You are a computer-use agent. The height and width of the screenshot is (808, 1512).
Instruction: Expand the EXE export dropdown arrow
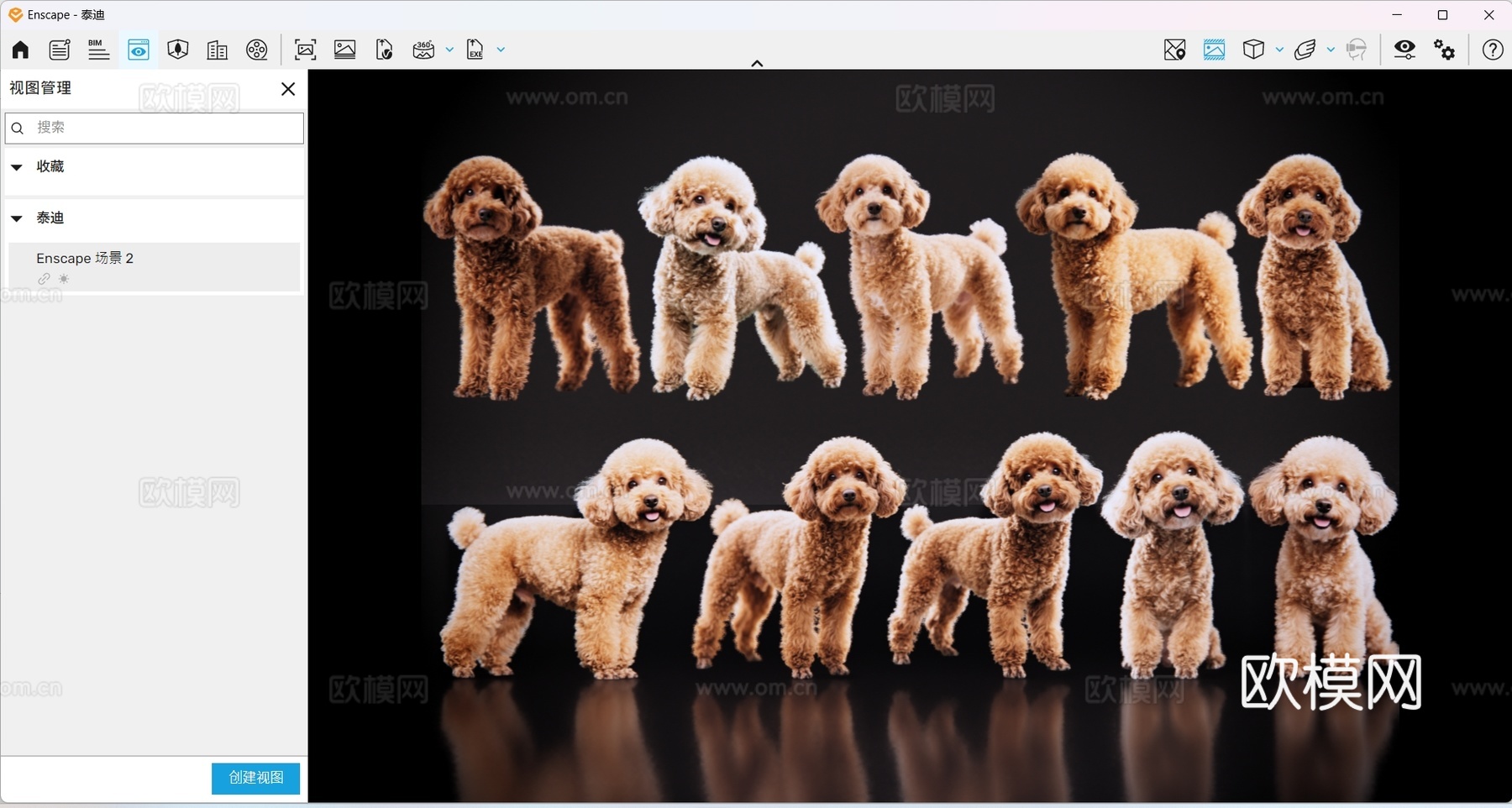tap(501, 50)
